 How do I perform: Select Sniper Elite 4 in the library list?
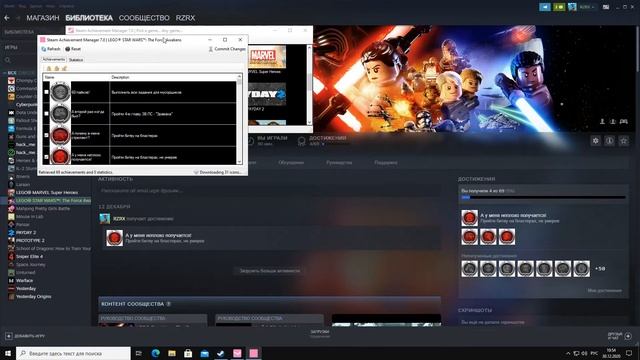(29, 256)
